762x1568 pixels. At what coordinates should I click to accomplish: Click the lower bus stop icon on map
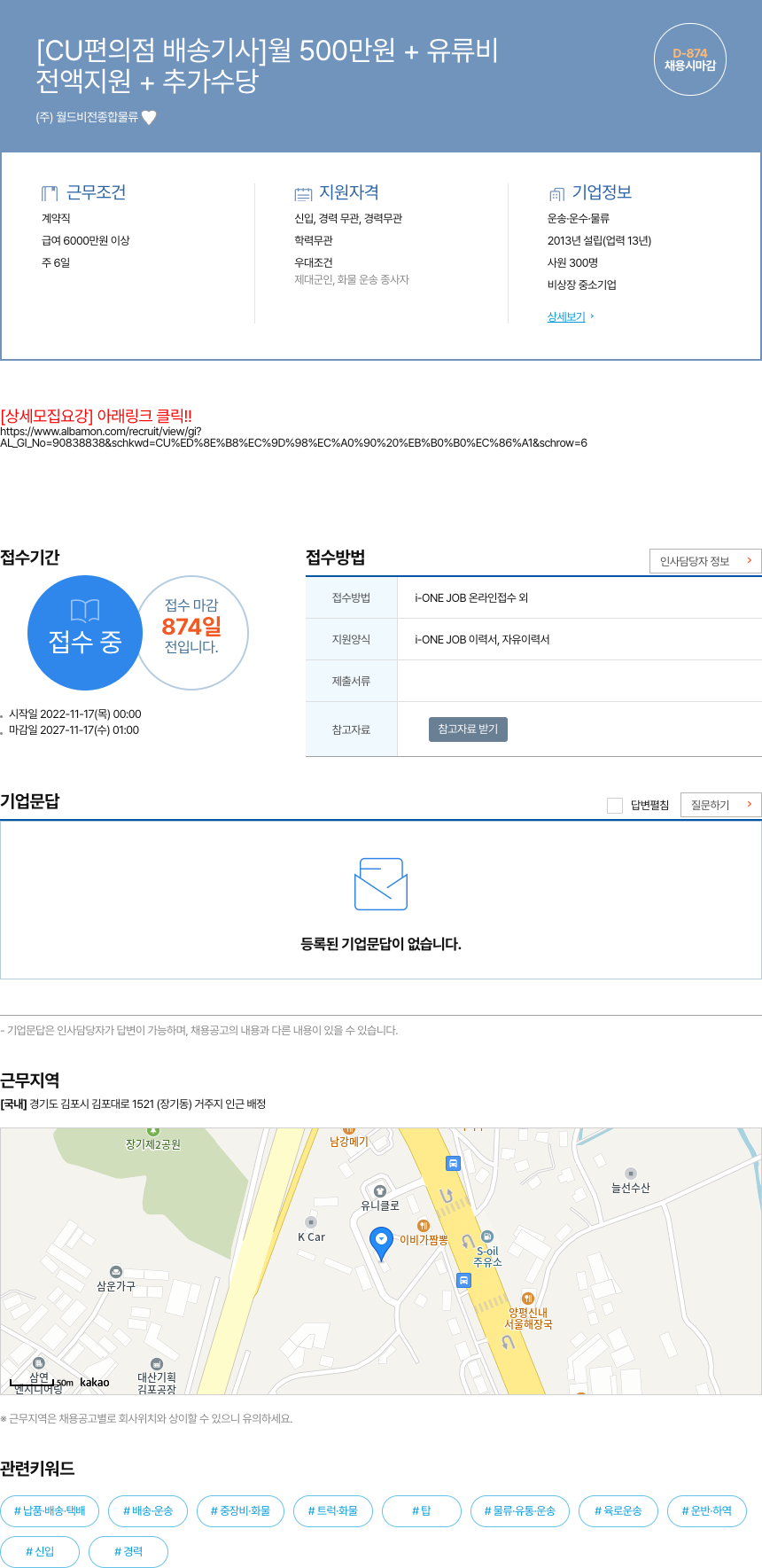463,1280
